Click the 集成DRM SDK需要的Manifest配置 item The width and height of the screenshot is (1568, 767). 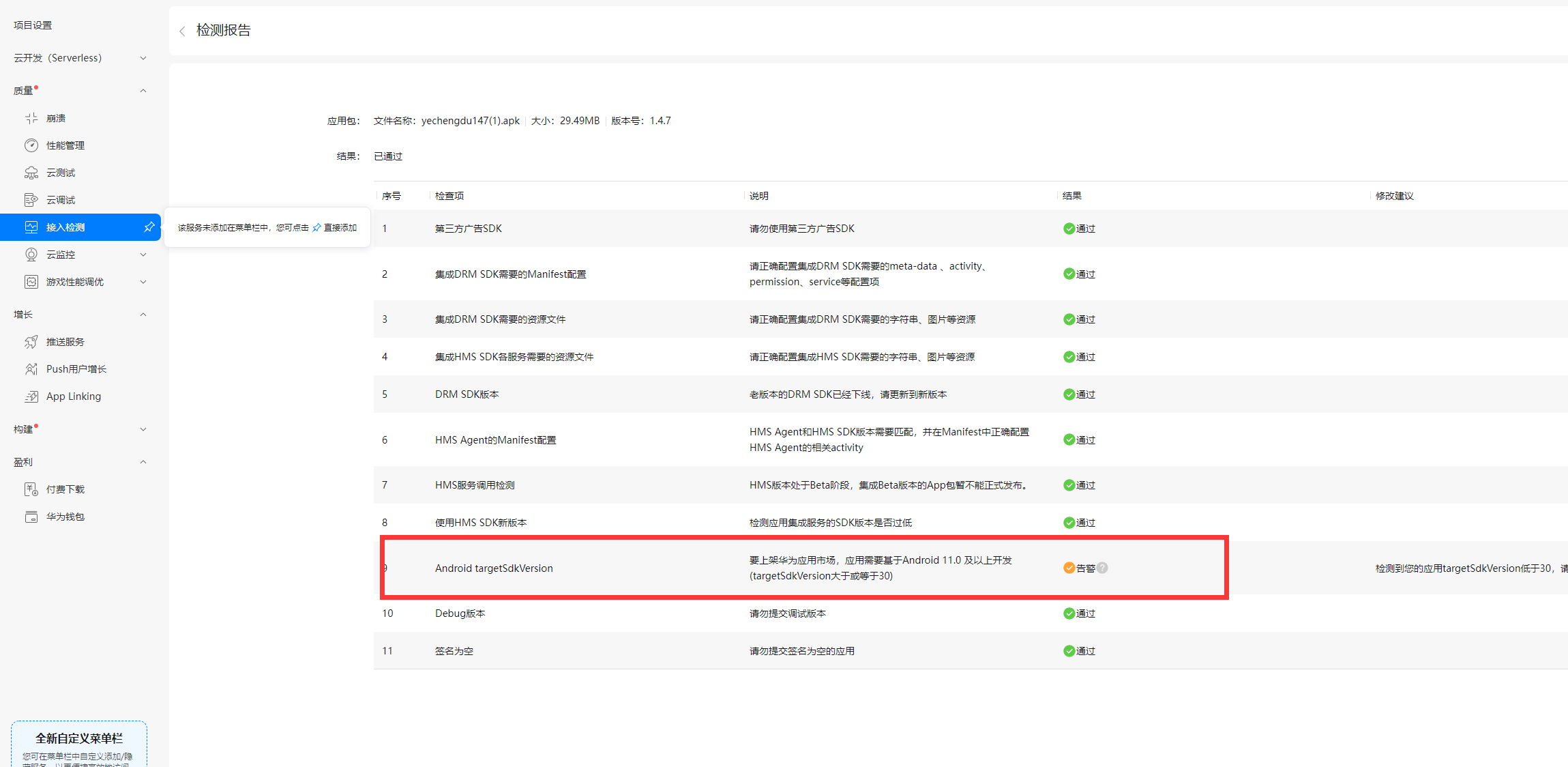(x=511, y=274)
